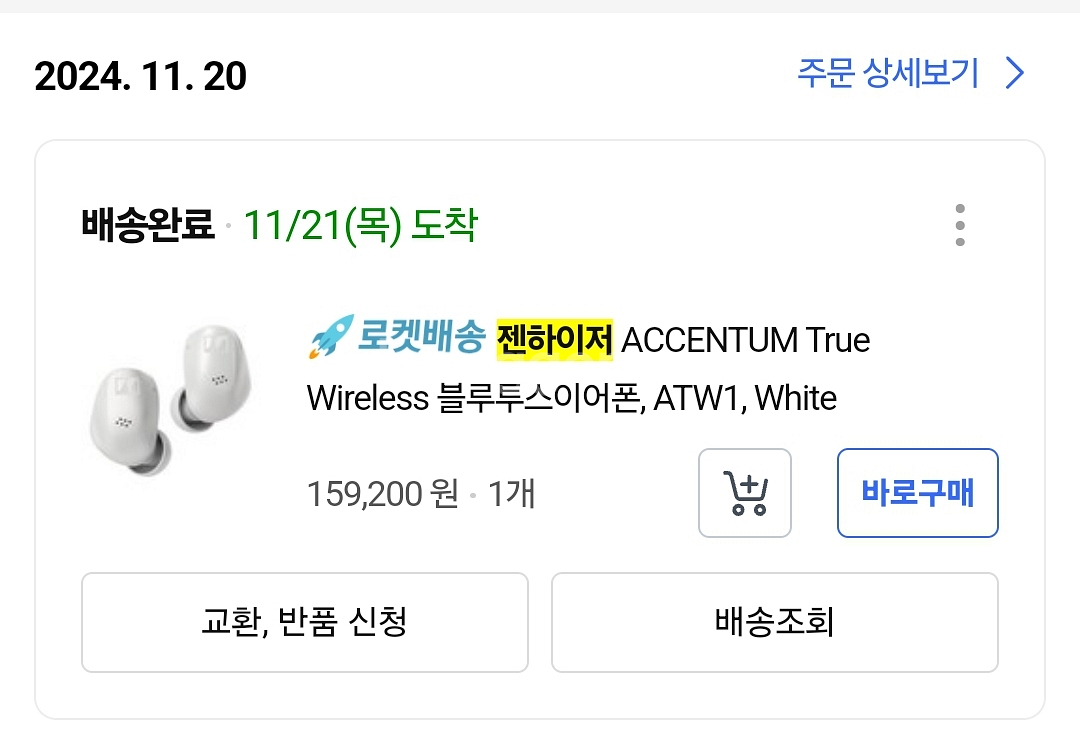
Task: Tap the 블루투스이어폰 text in product name
Action: coord(541,398)
